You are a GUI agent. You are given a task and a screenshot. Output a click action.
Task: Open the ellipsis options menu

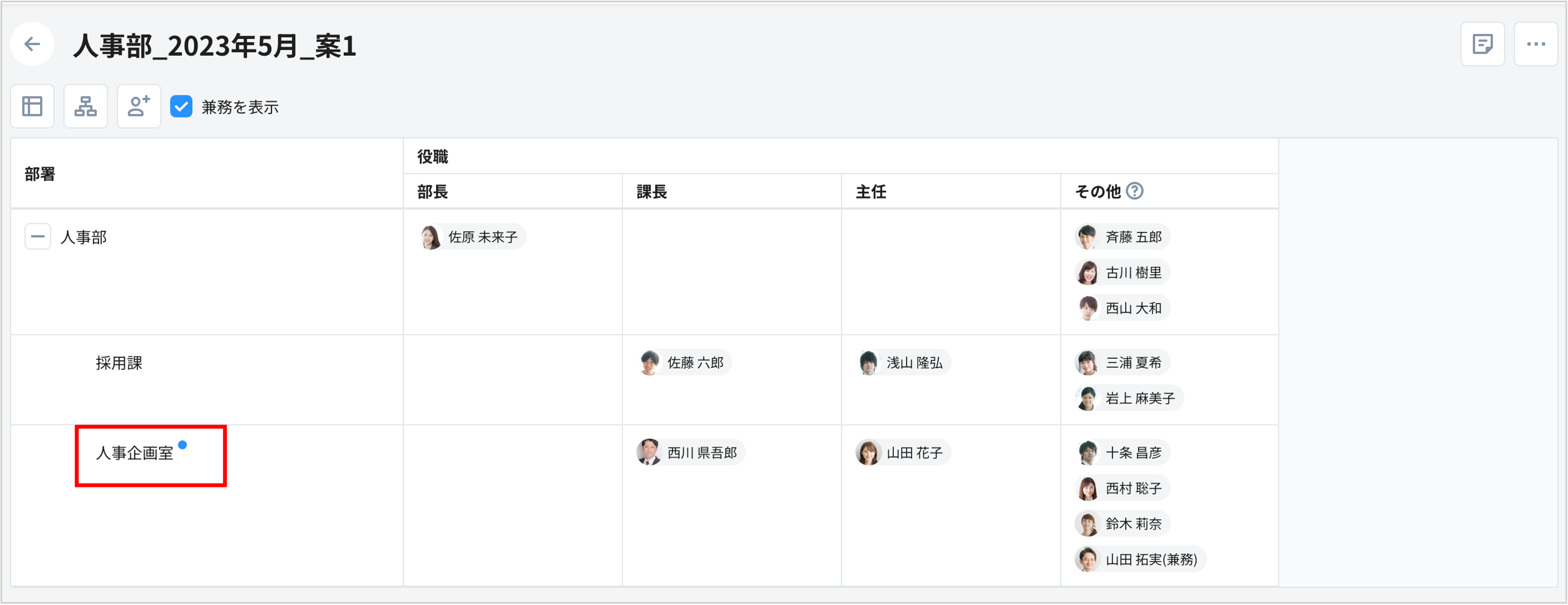[1536, 43]
